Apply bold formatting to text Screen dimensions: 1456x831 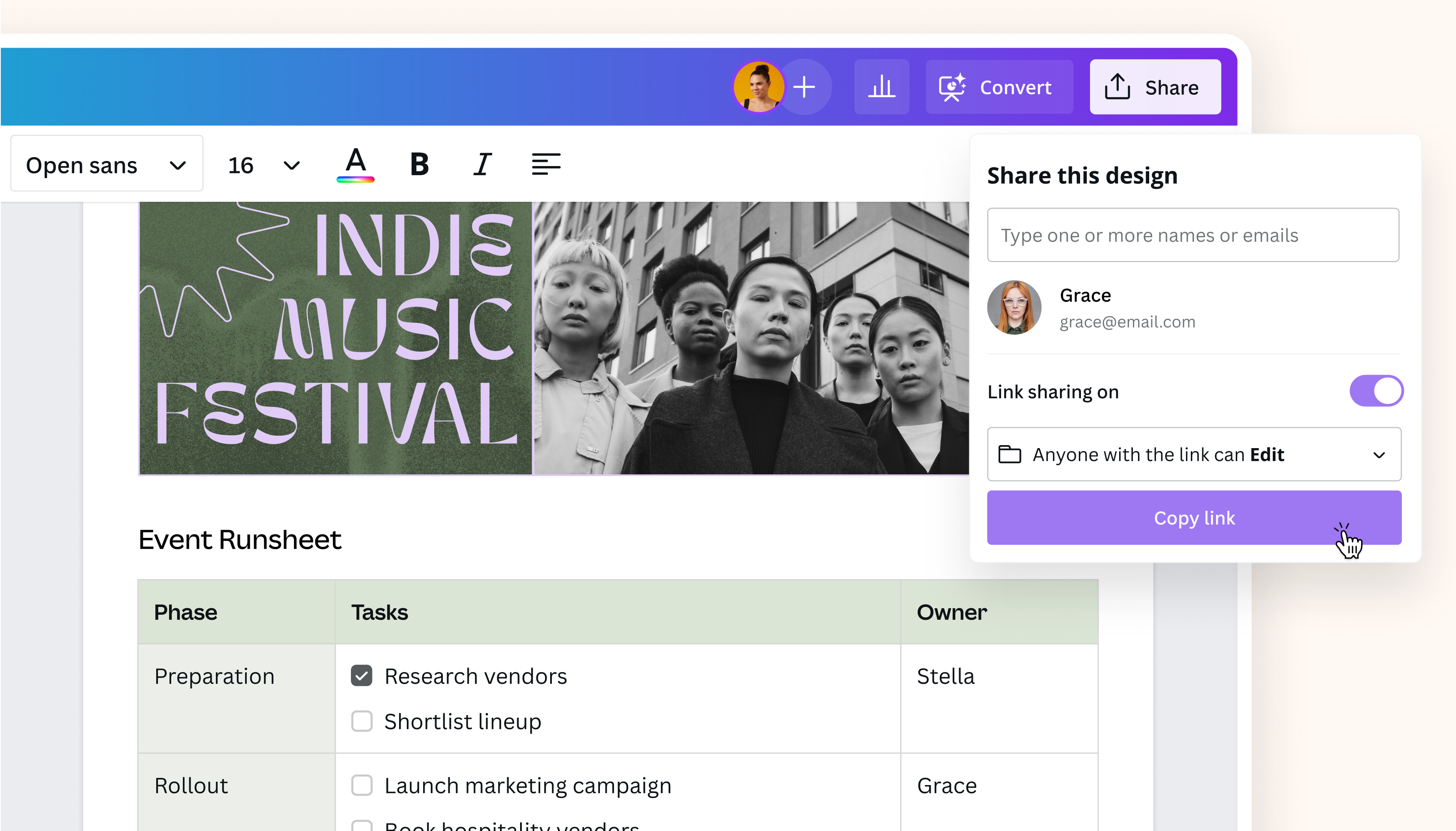(x=418, y=164)
